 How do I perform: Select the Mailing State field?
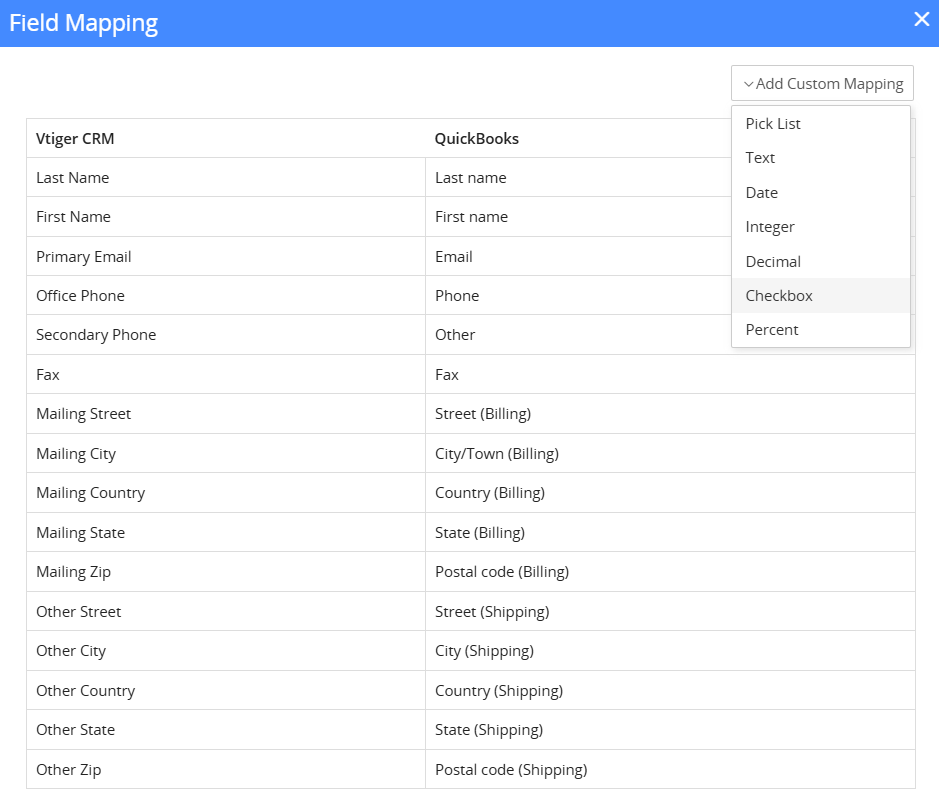(x=226, y=533)
